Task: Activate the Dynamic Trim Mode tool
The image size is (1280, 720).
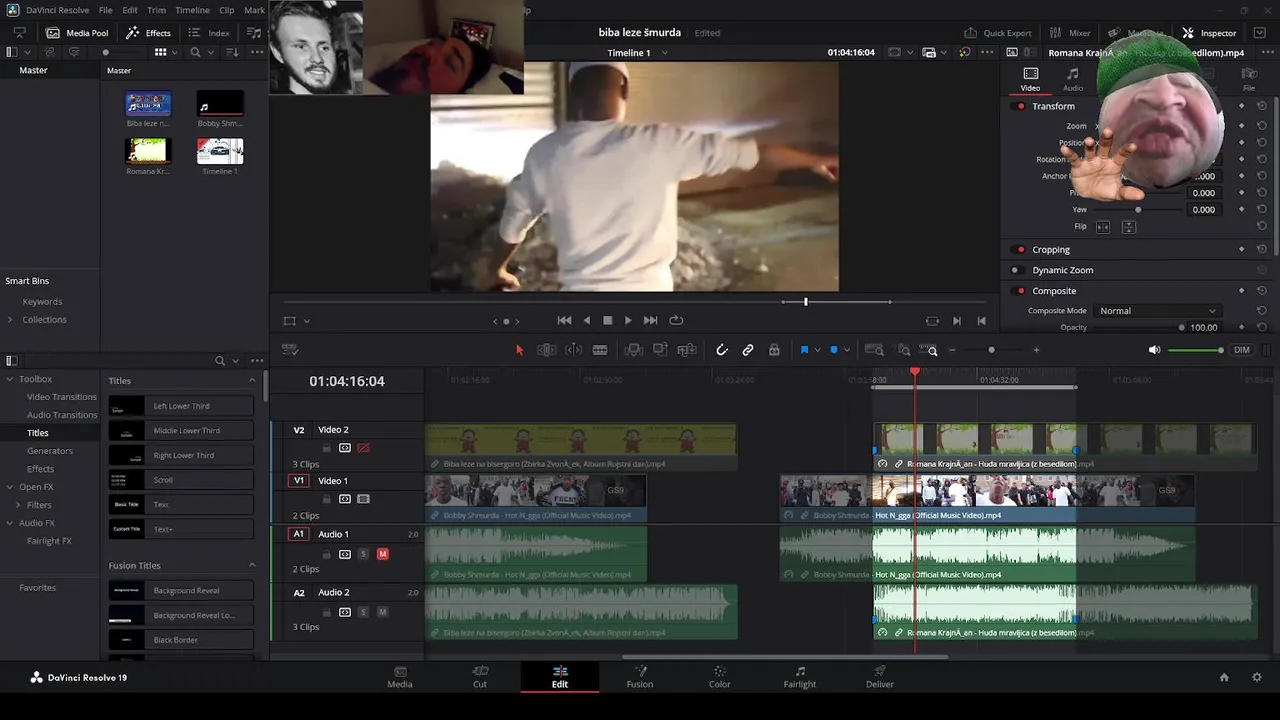Action: pos(574,350)
